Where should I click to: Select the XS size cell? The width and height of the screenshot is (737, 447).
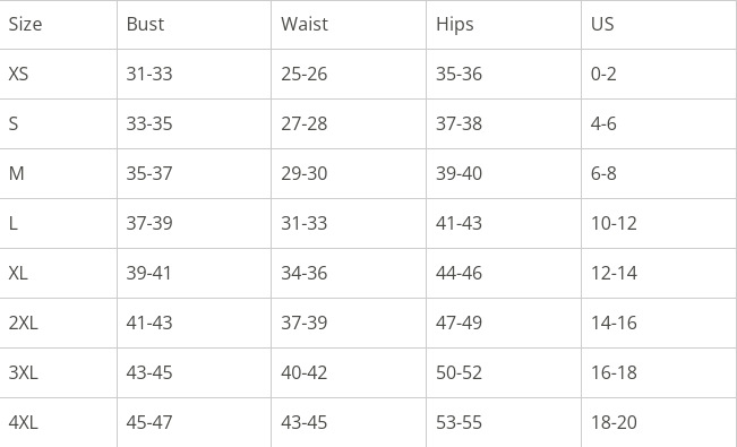click(18, 74)
